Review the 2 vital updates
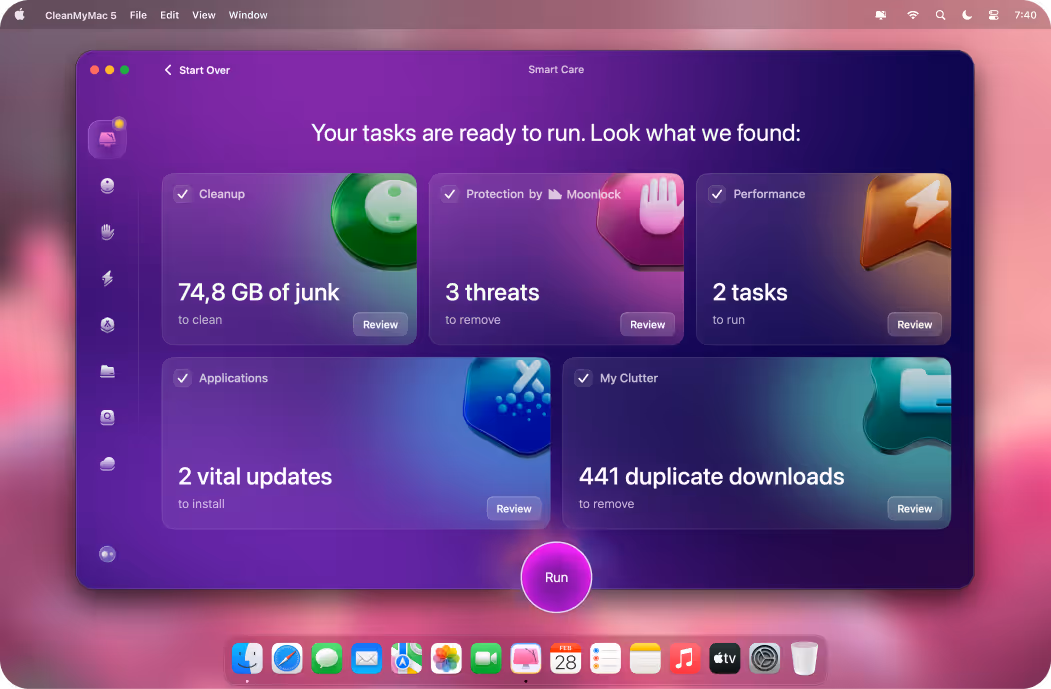1051x689 pixels. click(513, 509)
